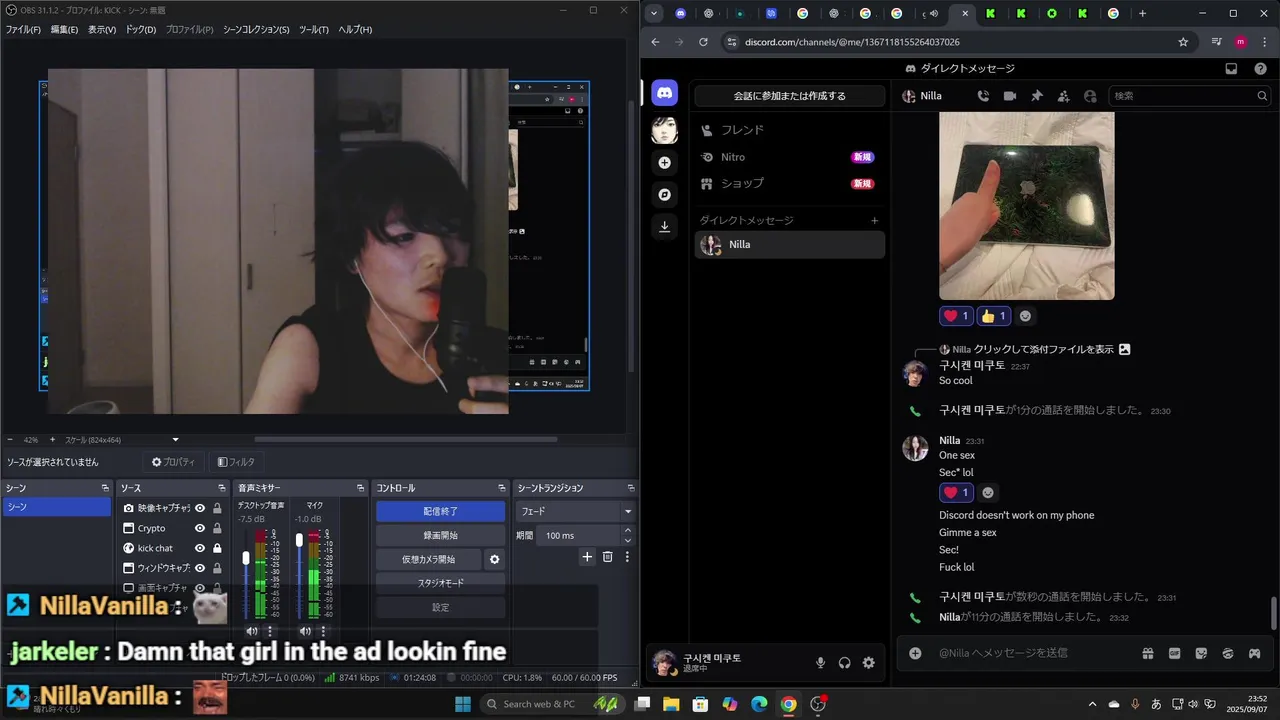
Task: Mute デスクトップ音声 in audio mixer
Action: [252, 631]
